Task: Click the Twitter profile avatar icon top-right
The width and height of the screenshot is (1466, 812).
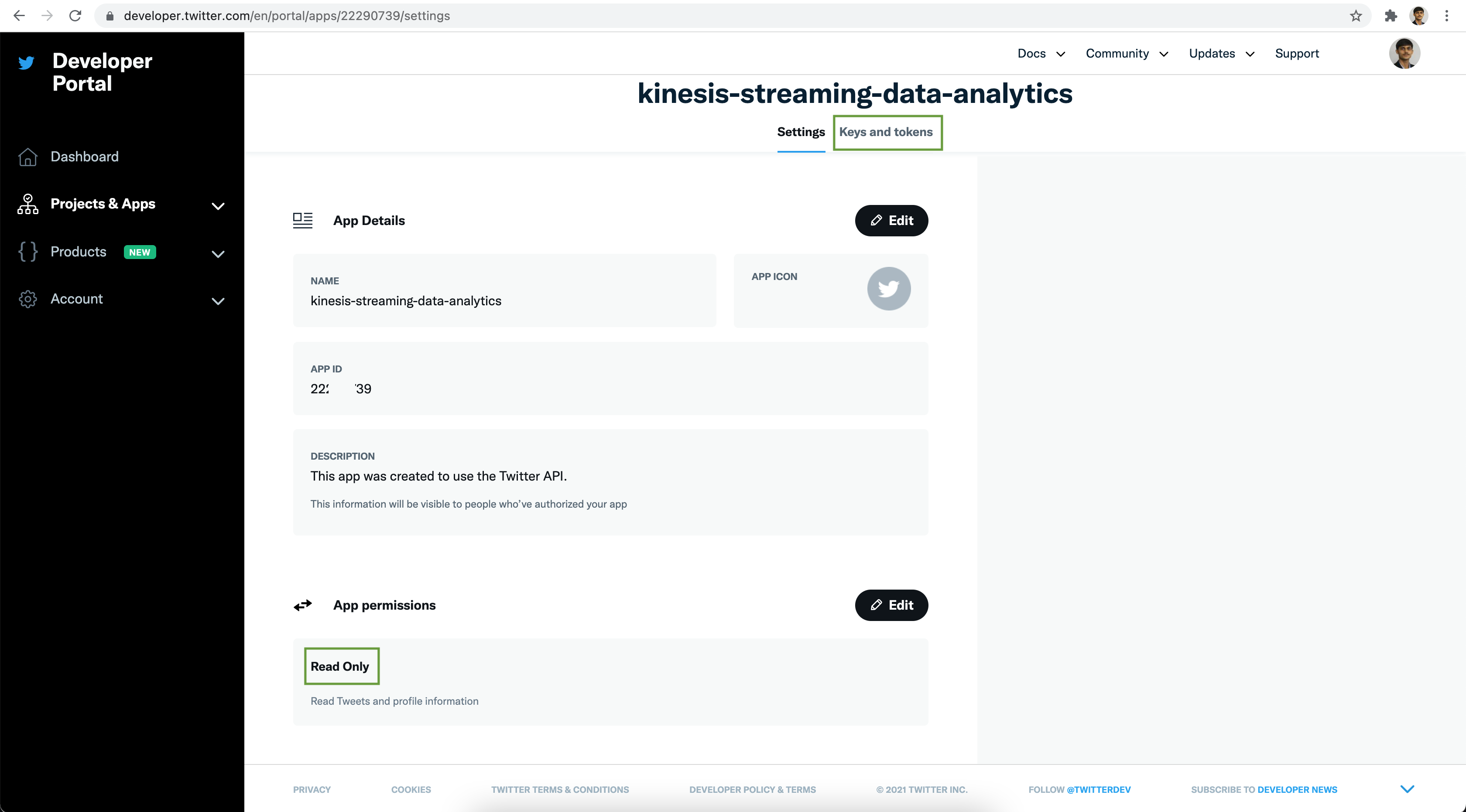Action: point(1405,53)
